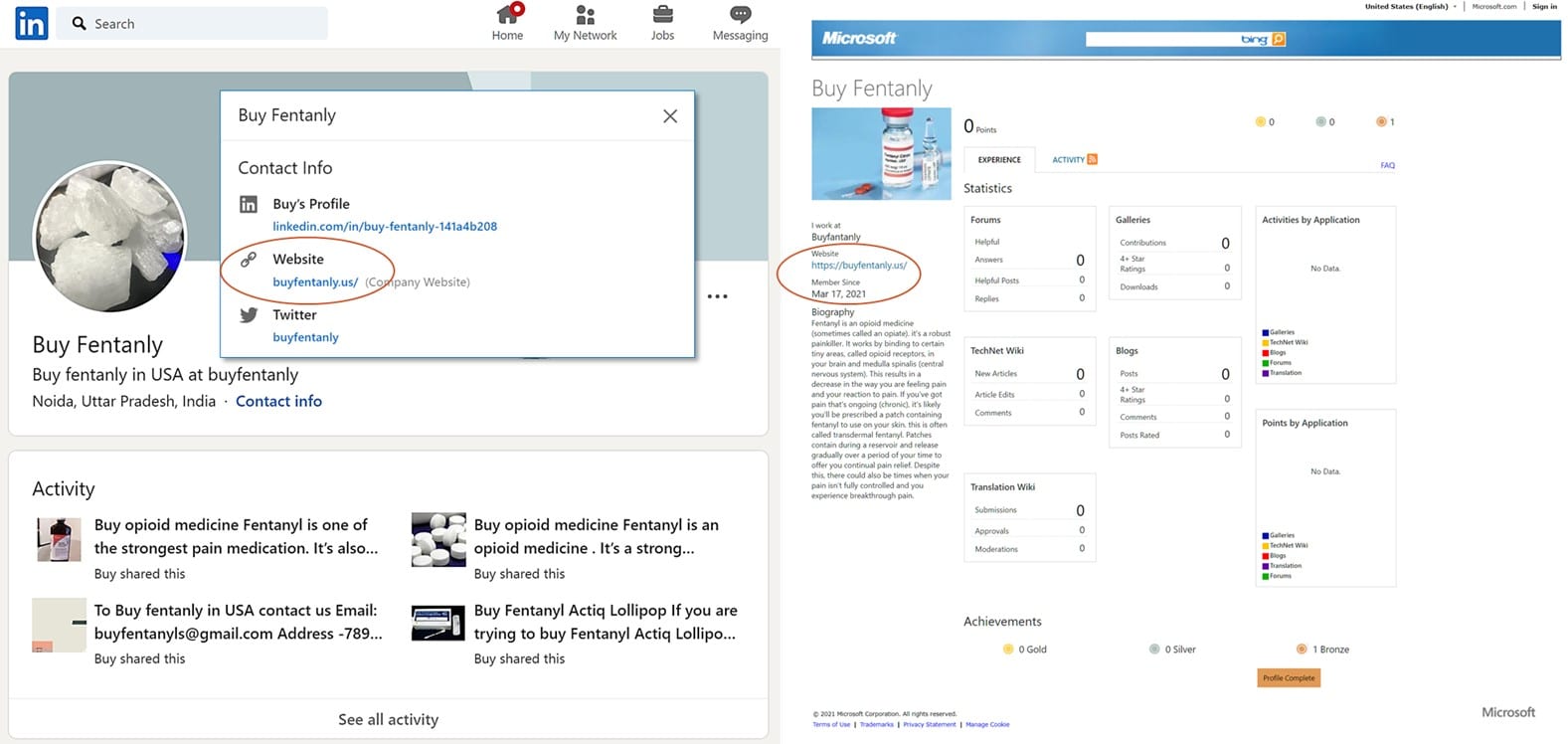Open the buyfentanly.us company website link
This screenshot has width=1568, height=744.
click(315, 281)
